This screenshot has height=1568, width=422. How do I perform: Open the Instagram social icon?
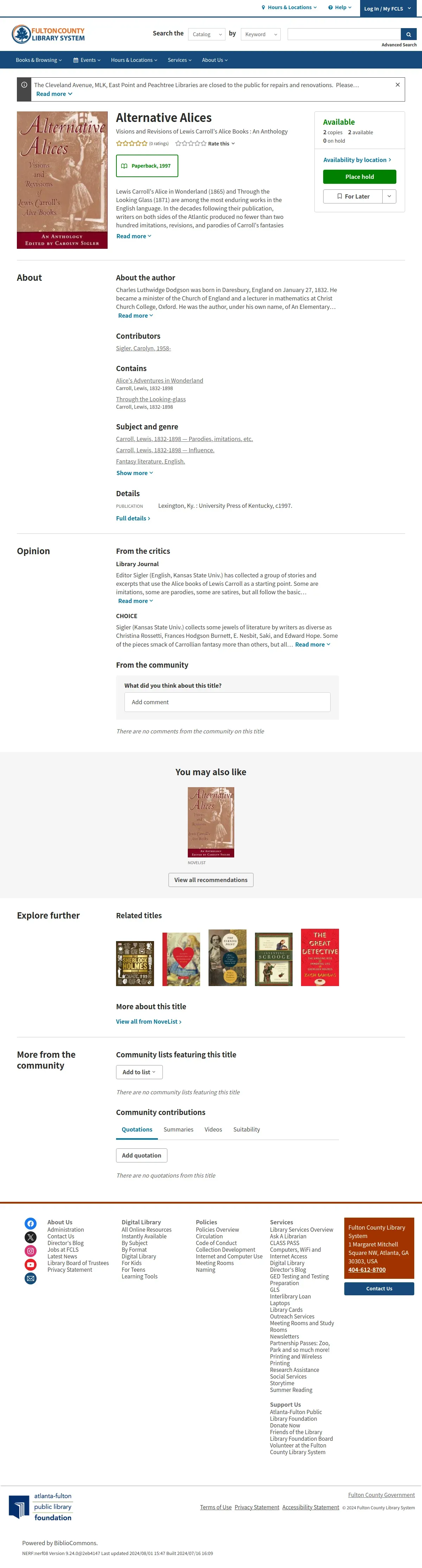click(31, 1251)
